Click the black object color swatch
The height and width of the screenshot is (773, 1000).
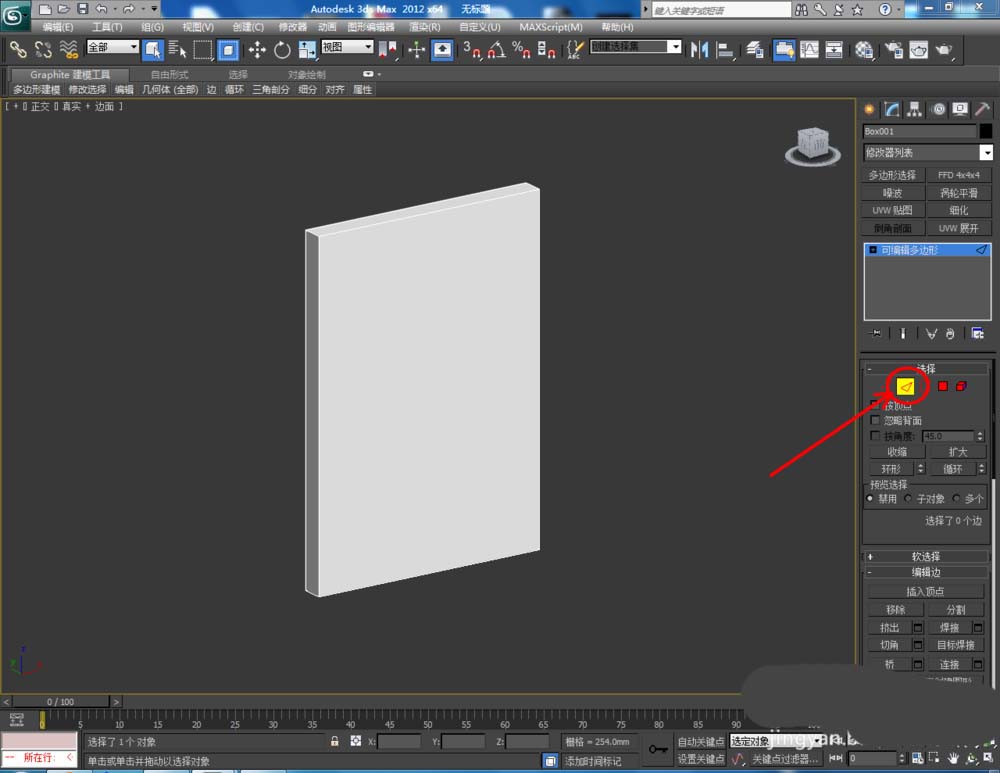click(985, 131)
